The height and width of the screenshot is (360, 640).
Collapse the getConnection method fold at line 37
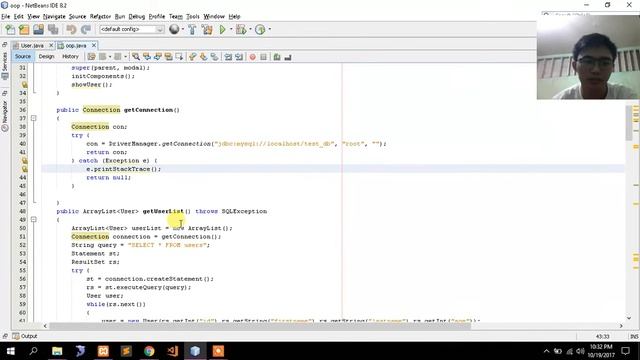[33, 118]
